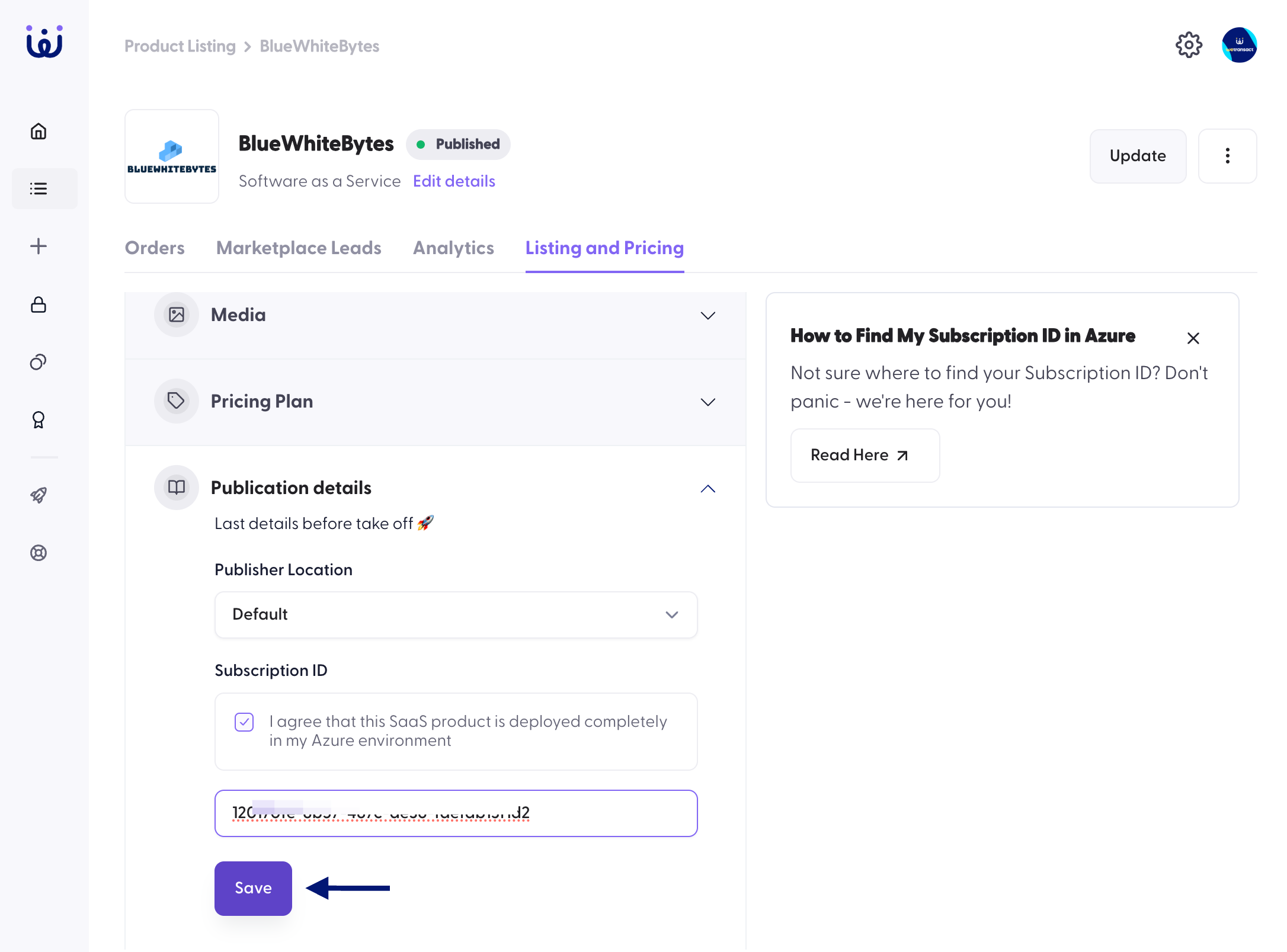Viewport: 1287px width, 952px height.
Task: Click the Edit details link
Action: tap(454, 181)
